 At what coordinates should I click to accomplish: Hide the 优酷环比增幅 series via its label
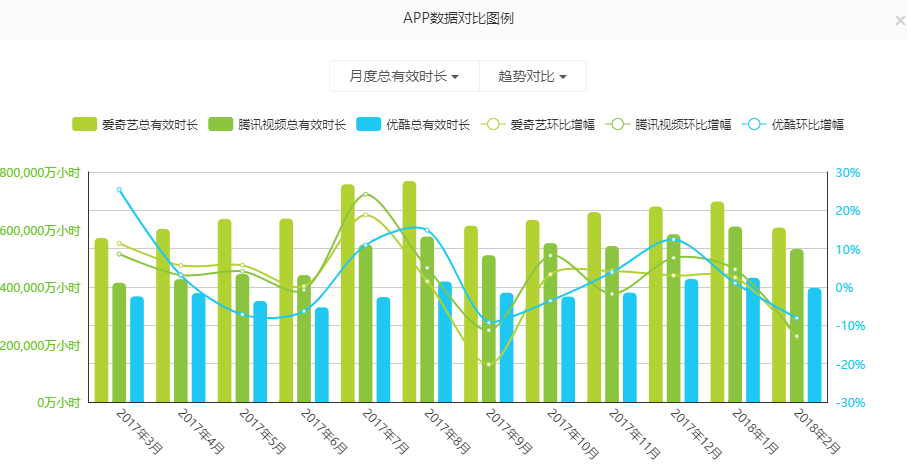[808, 125]
